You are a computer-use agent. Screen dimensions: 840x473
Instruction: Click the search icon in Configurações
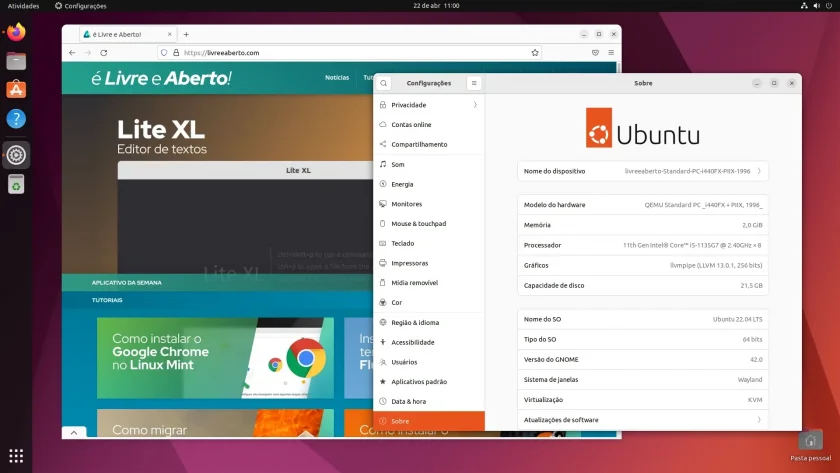click(384, 83)
